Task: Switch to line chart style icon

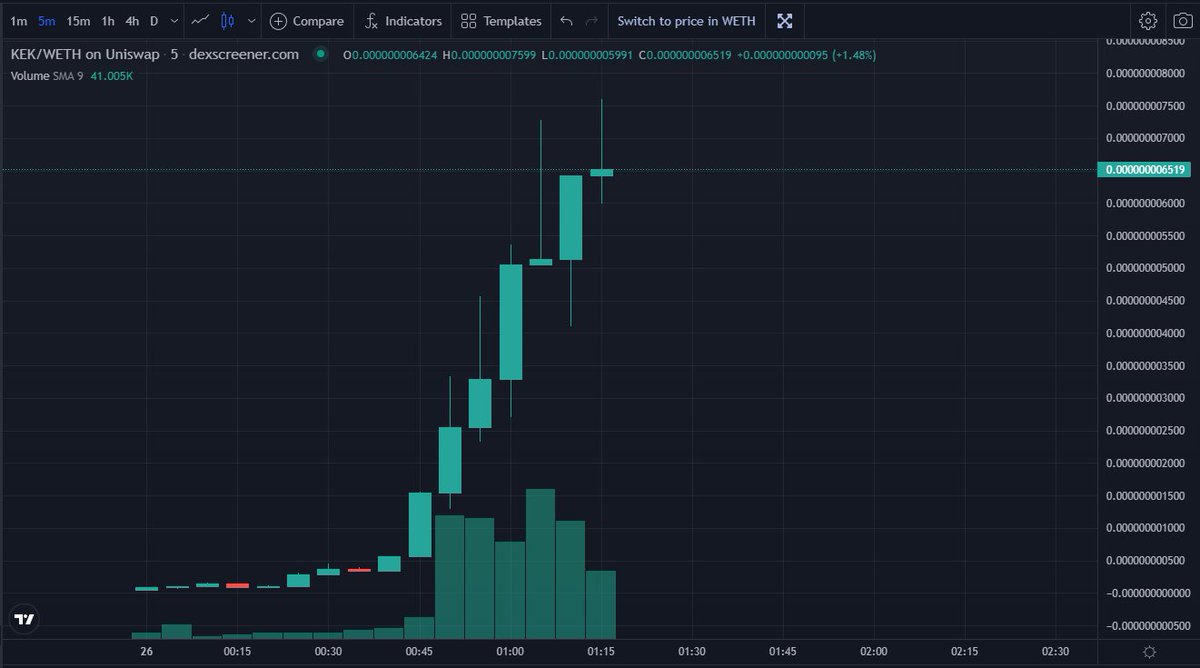Action: (200, 21)
